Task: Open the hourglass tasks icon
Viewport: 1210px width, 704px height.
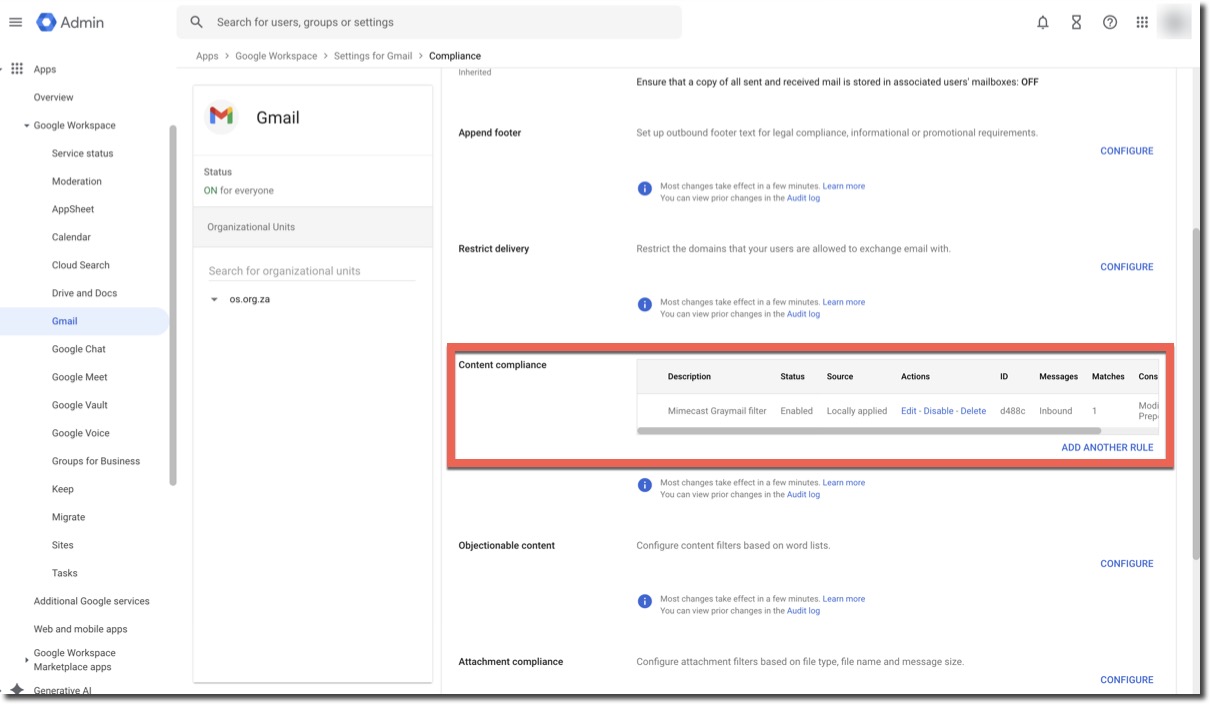Action: click(x=1076, y=22)
